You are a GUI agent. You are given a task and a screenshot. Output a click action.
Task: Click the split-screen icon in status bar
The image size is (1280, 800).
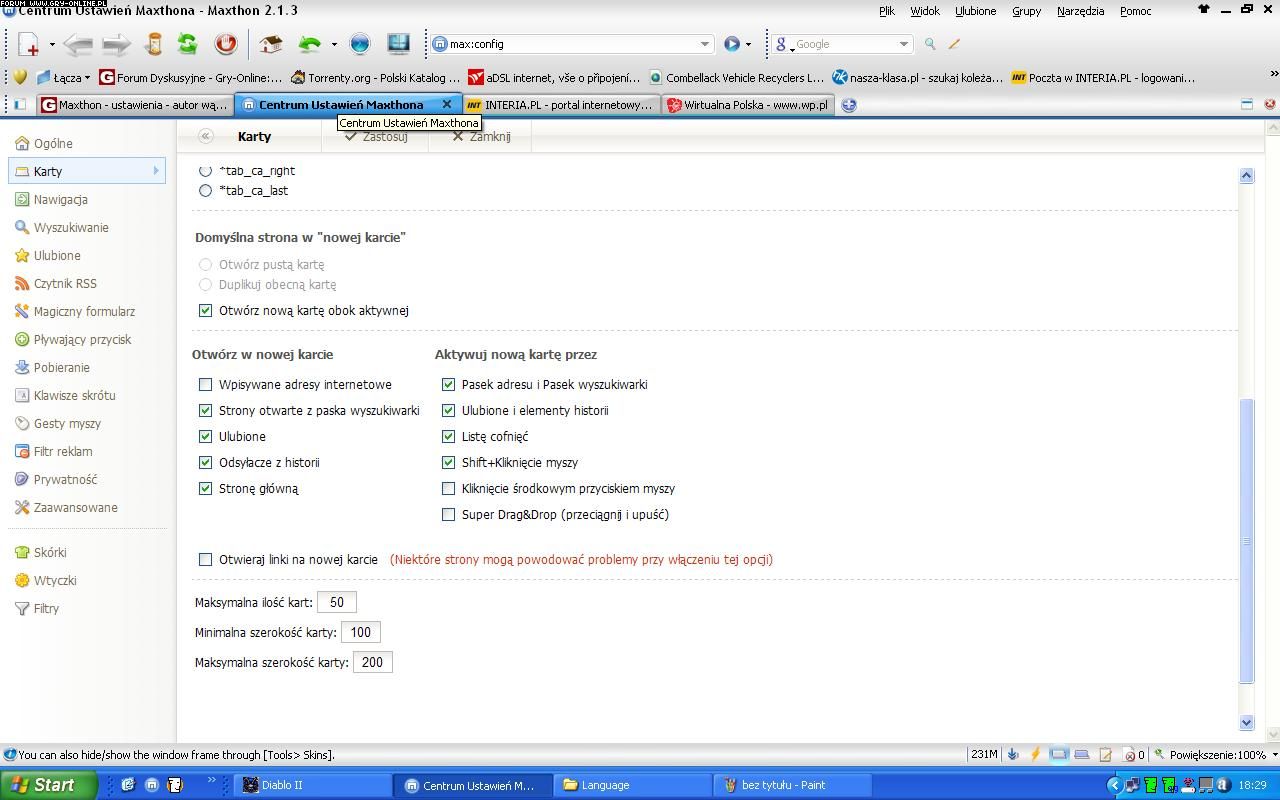1058,754
